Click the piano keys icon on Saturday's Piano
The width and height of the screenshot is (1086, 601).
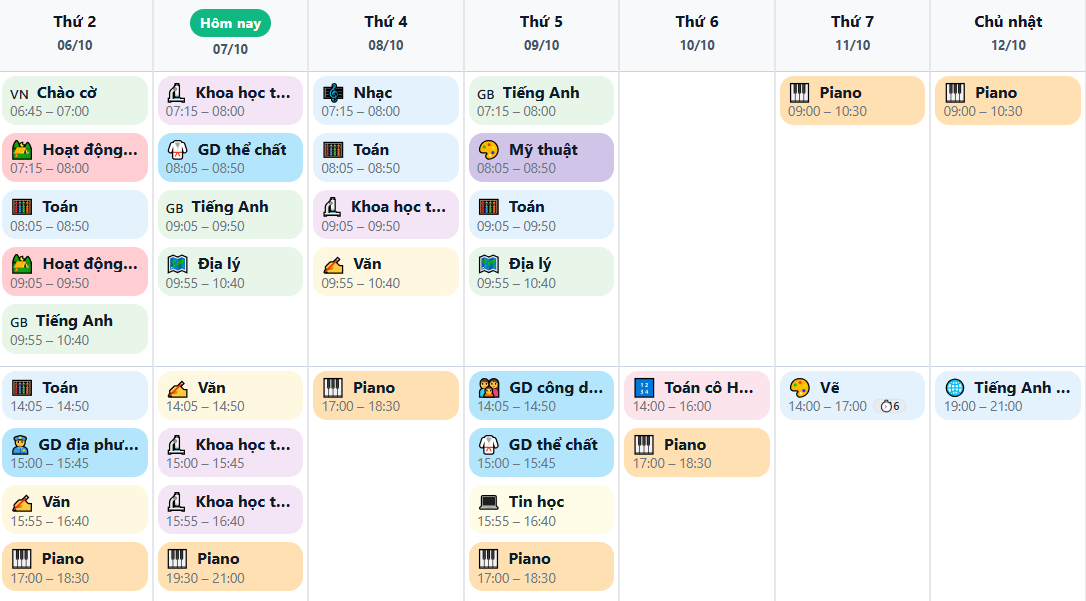pos(799,93)
